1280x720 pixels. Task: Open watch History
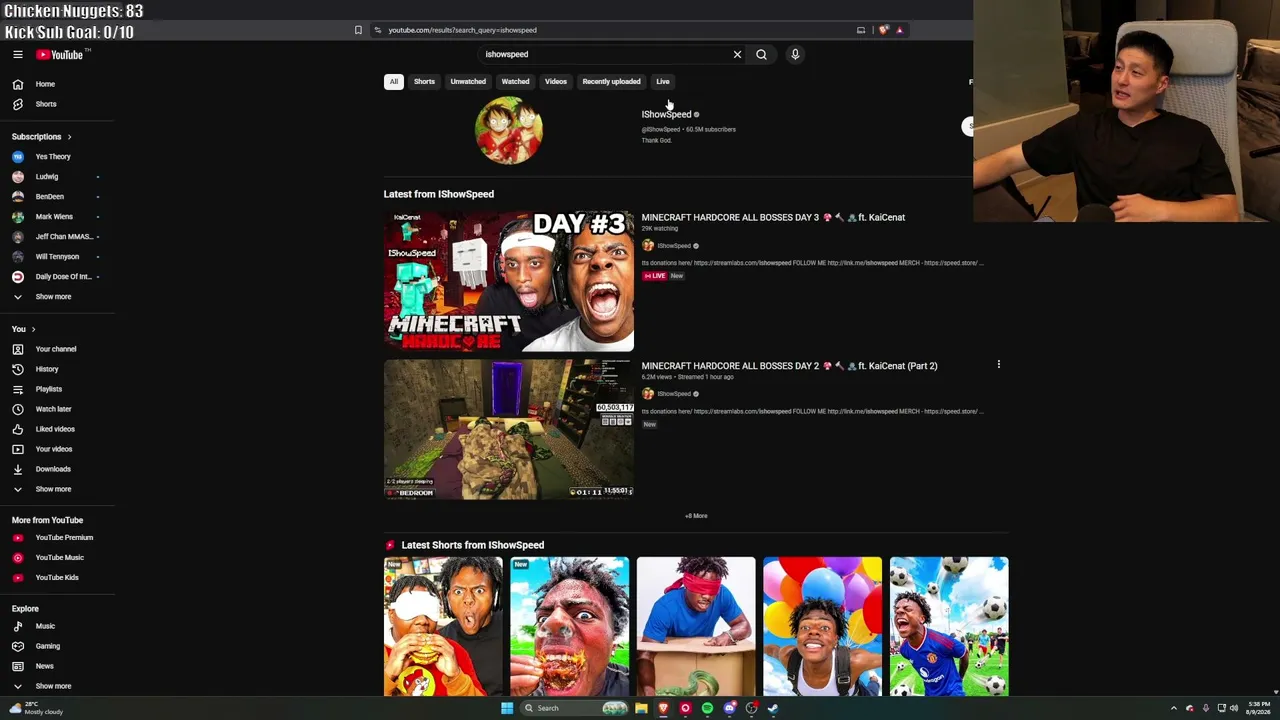pyautogui.click(x=47, y=369)
